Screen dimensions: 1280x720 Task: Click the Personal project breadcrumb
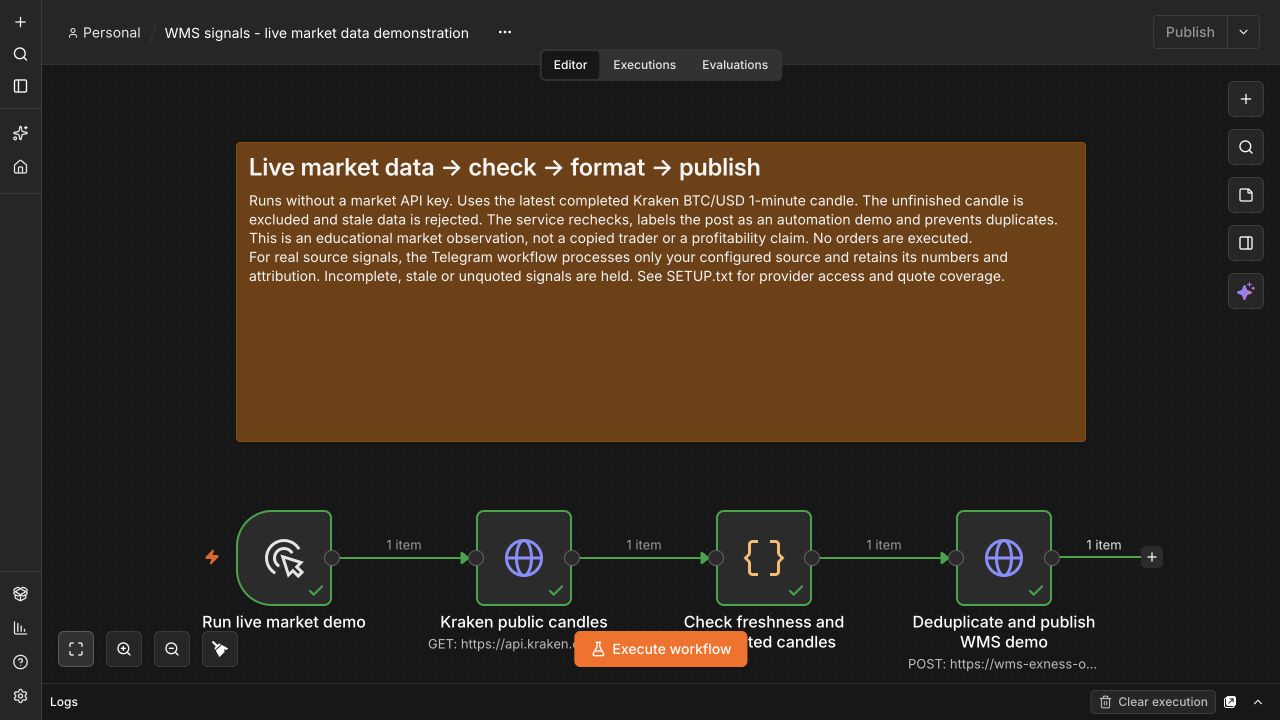point(104,33)
